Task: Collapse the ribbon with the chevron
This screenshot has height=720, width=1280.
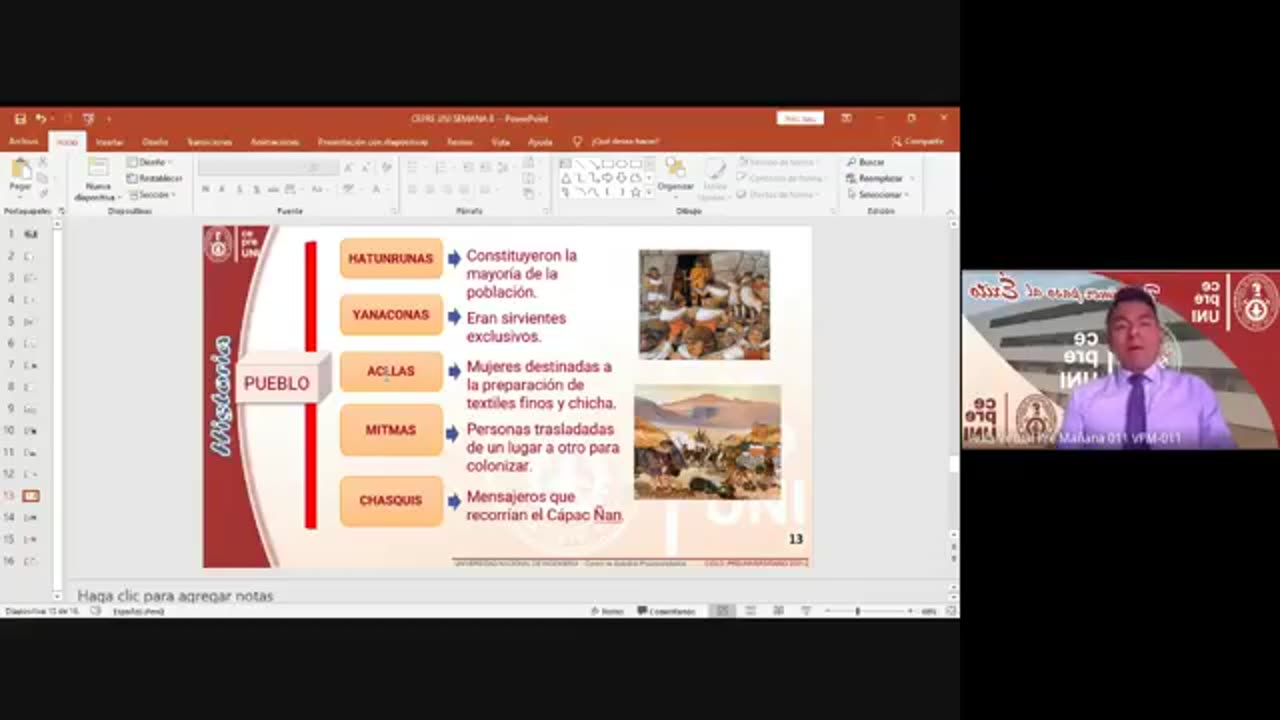Action: pyautogui.click(x=950, y=211)
